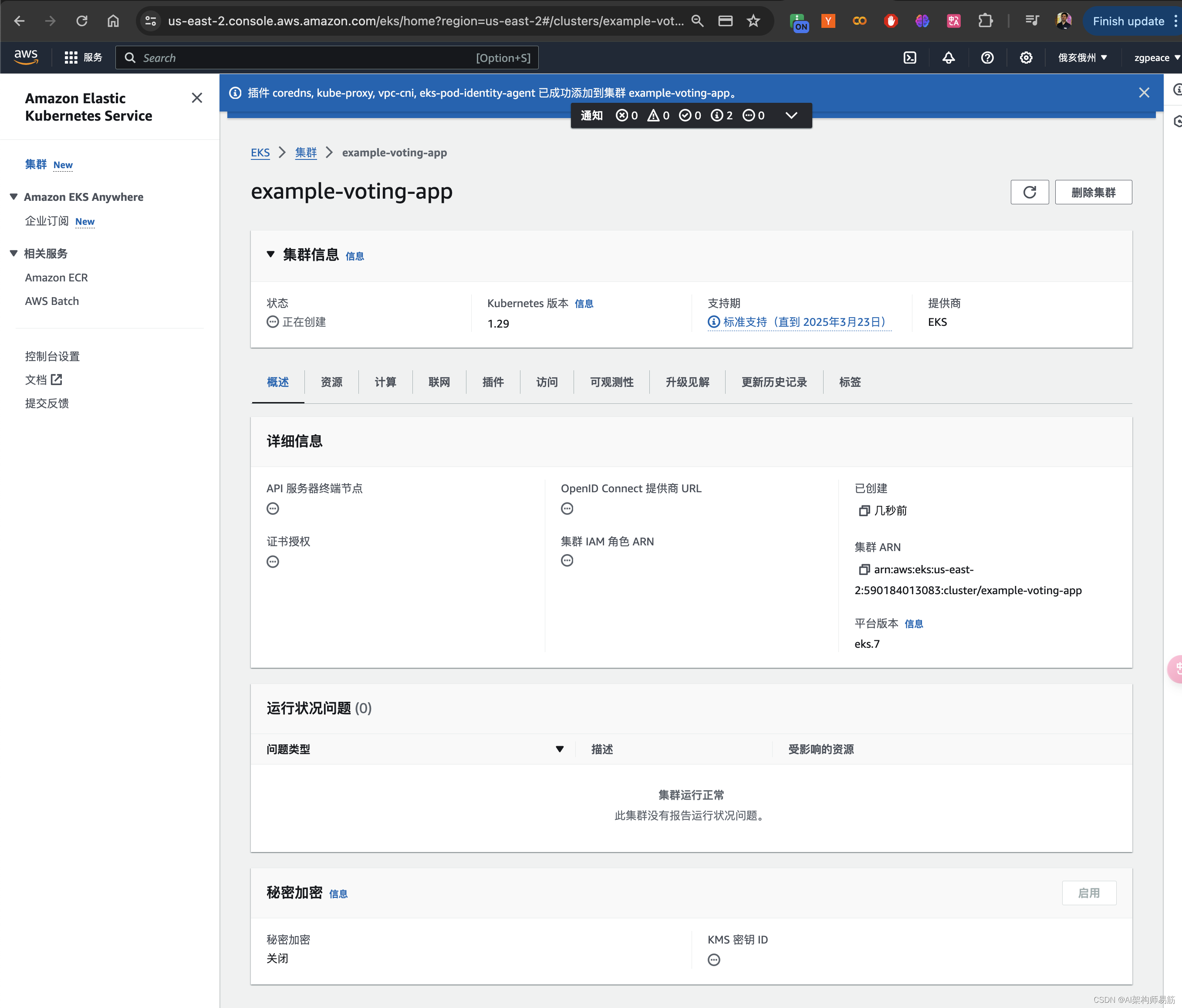This screenshot has height=1008, width=1182.
Task: Switch to the 资源 tab
Action: point(331,382)
